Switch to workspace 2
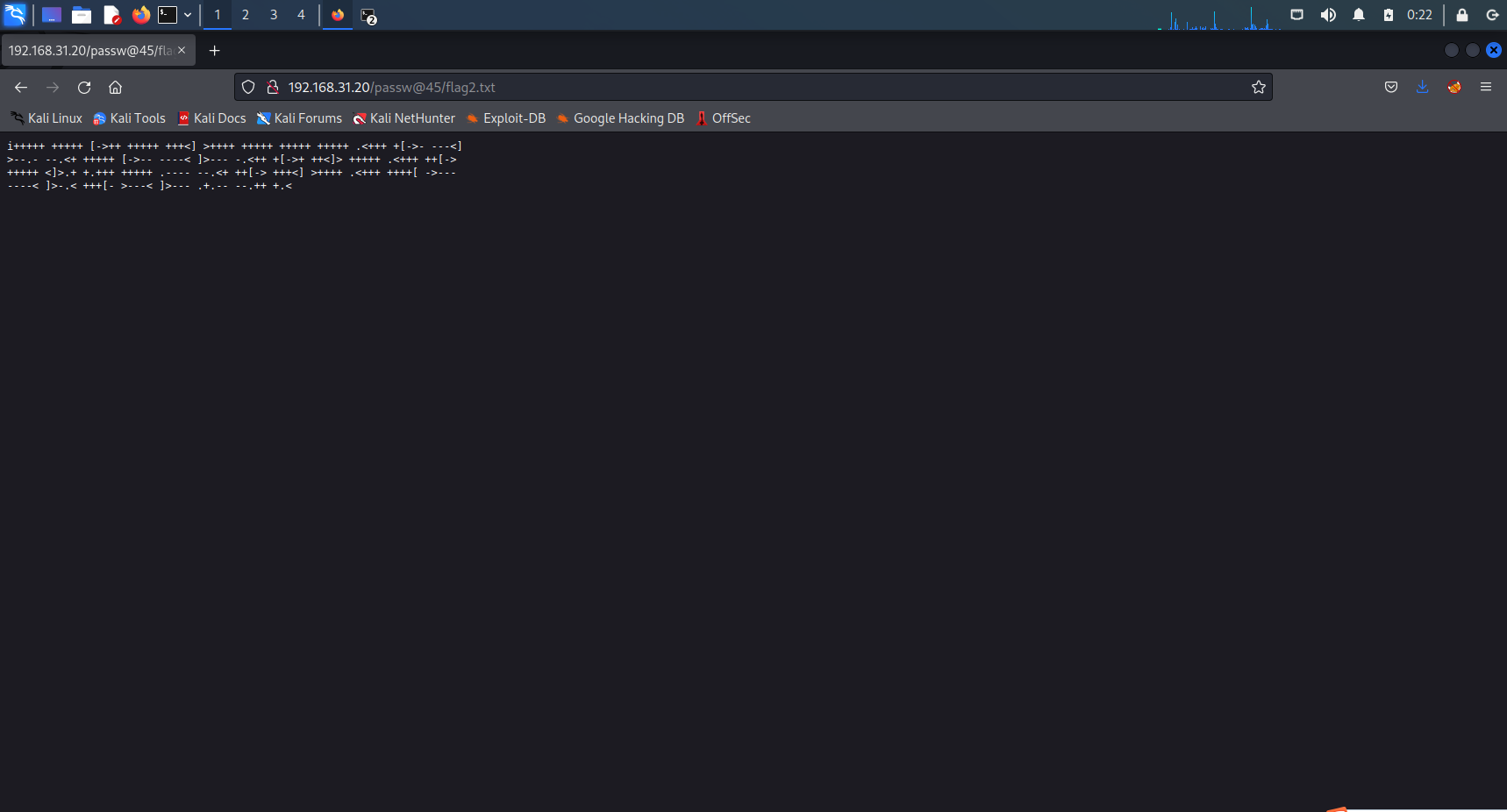This screenshot has width=1507, height=812. click(x=246, y=15)
